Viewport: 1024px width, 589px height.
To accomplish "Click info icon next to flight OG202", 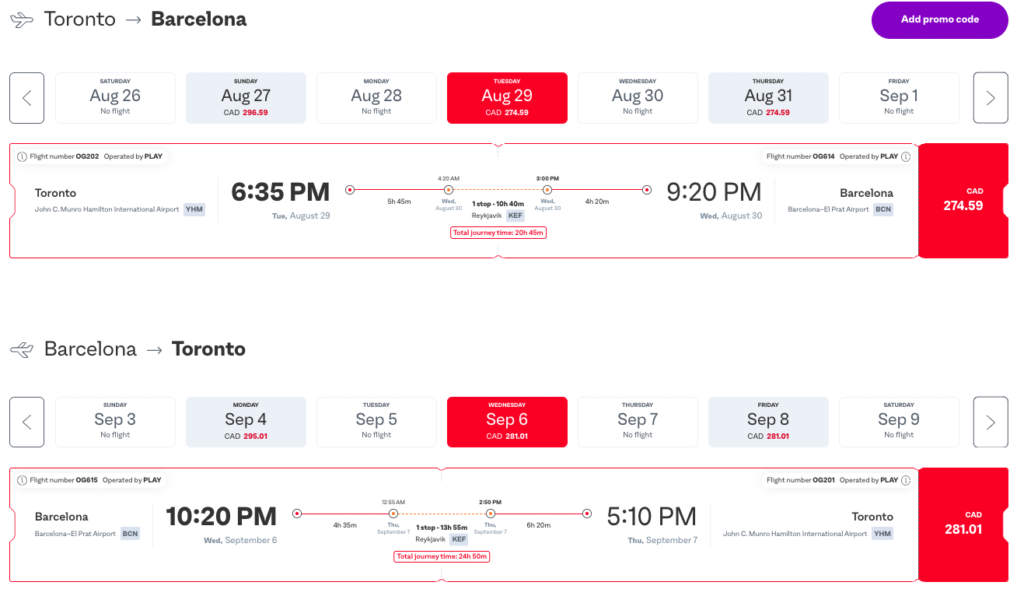I will tap(22, 156).
